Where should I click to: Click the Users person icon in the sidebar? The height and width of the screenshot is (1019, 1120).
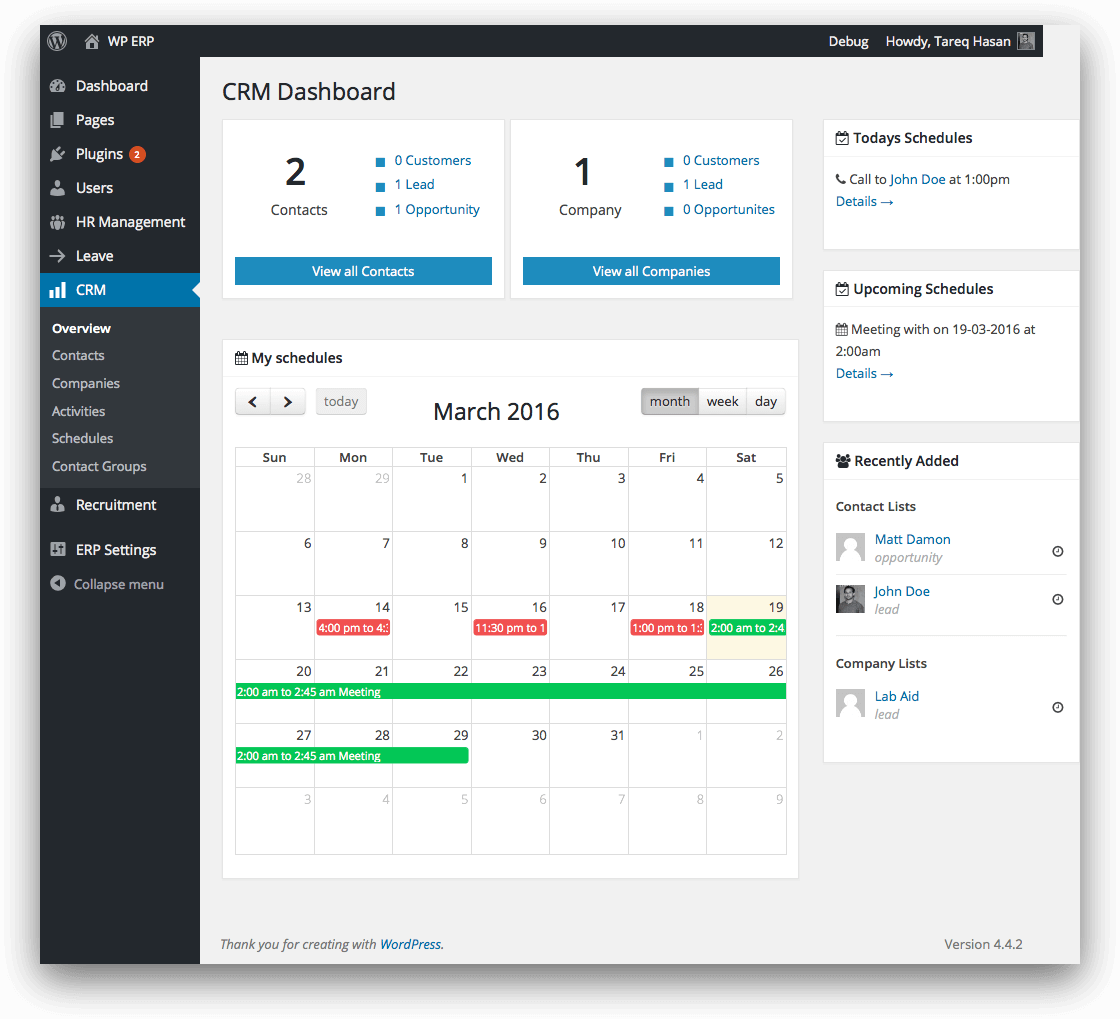58,188
